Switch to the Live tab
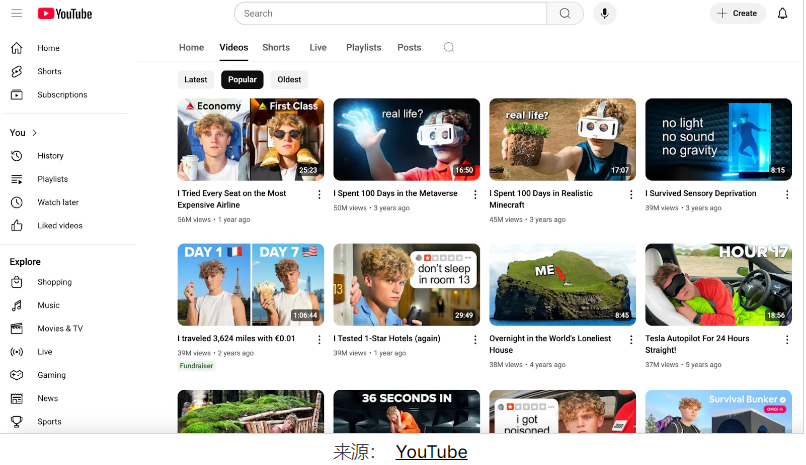This screenshot has width=806, height=465. coord(318,47)
